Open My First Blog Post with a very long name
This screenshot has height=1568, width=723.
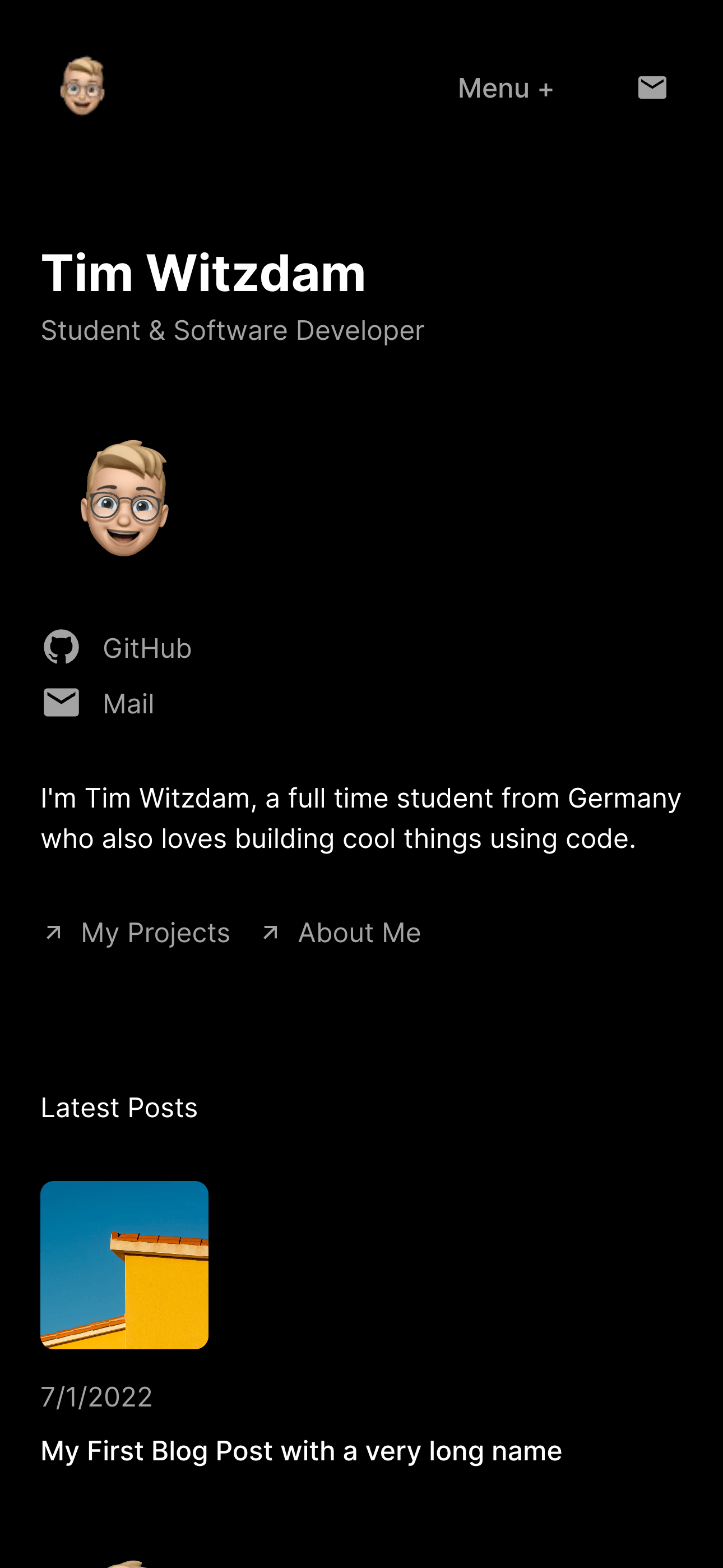pos(302,1451)
